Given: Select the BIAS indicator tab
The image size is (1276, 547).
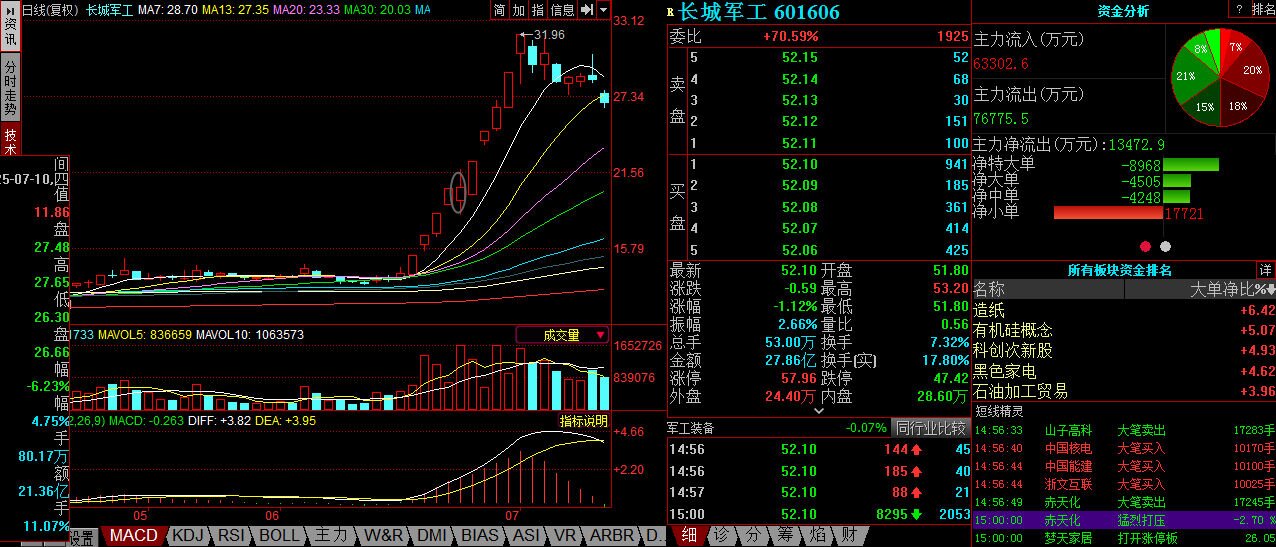Looking at the screenshot, I should 481,536.
